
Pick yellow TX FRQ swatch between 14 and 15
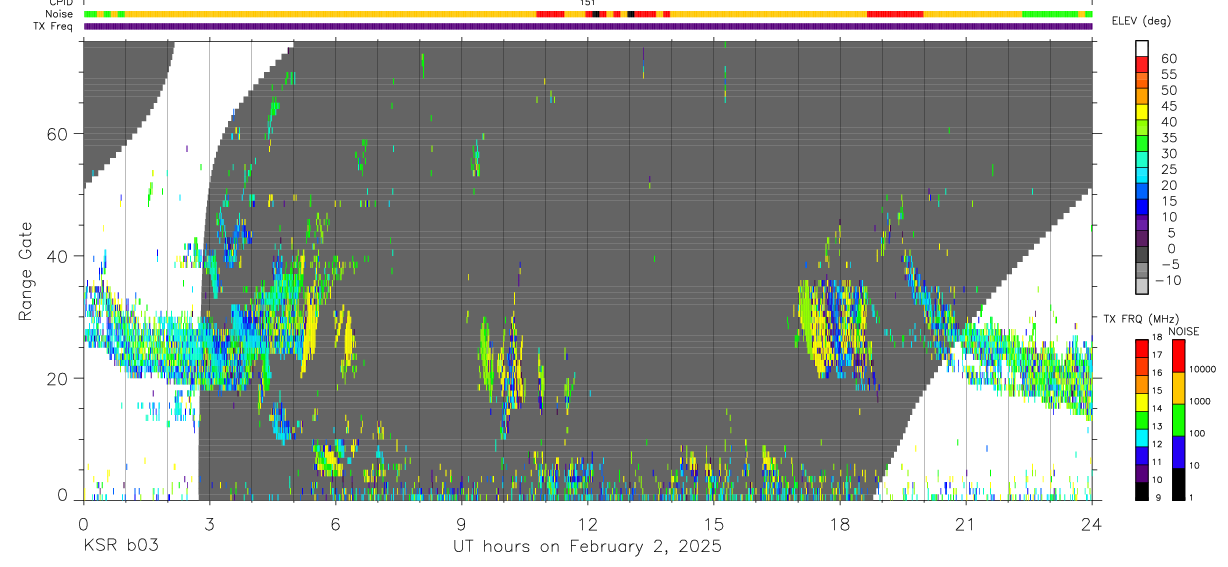tap(1142, 402)
